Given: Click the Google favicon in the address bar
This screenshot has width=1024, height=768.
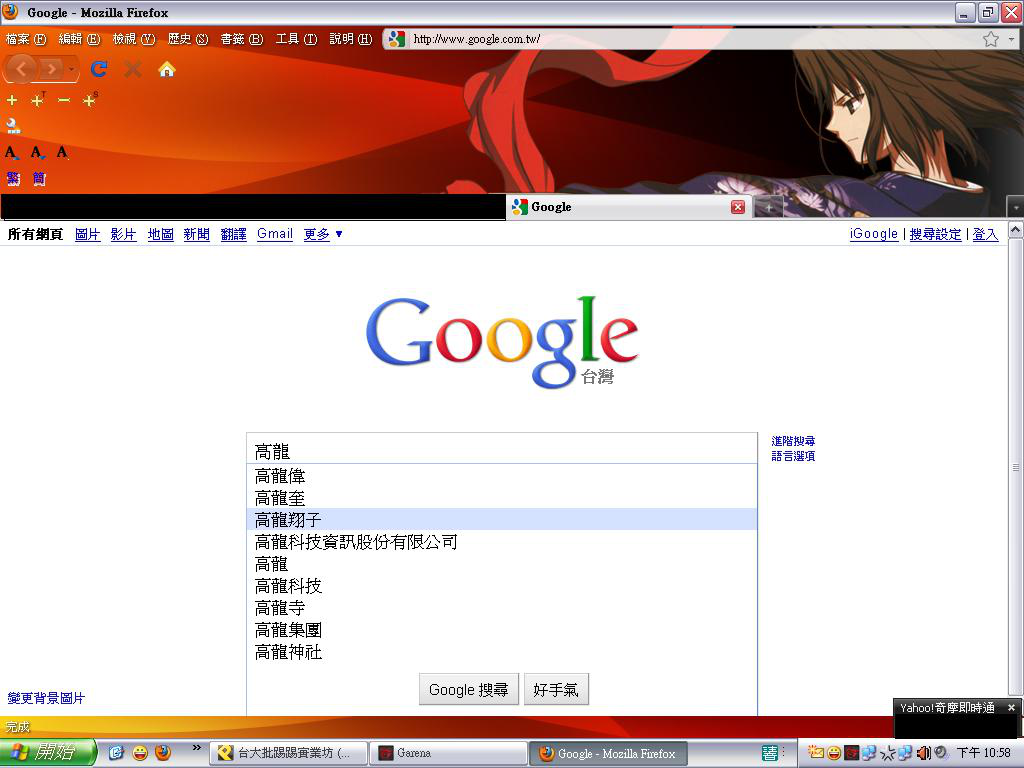Looking at the screenshot, I should pos(396,39).
